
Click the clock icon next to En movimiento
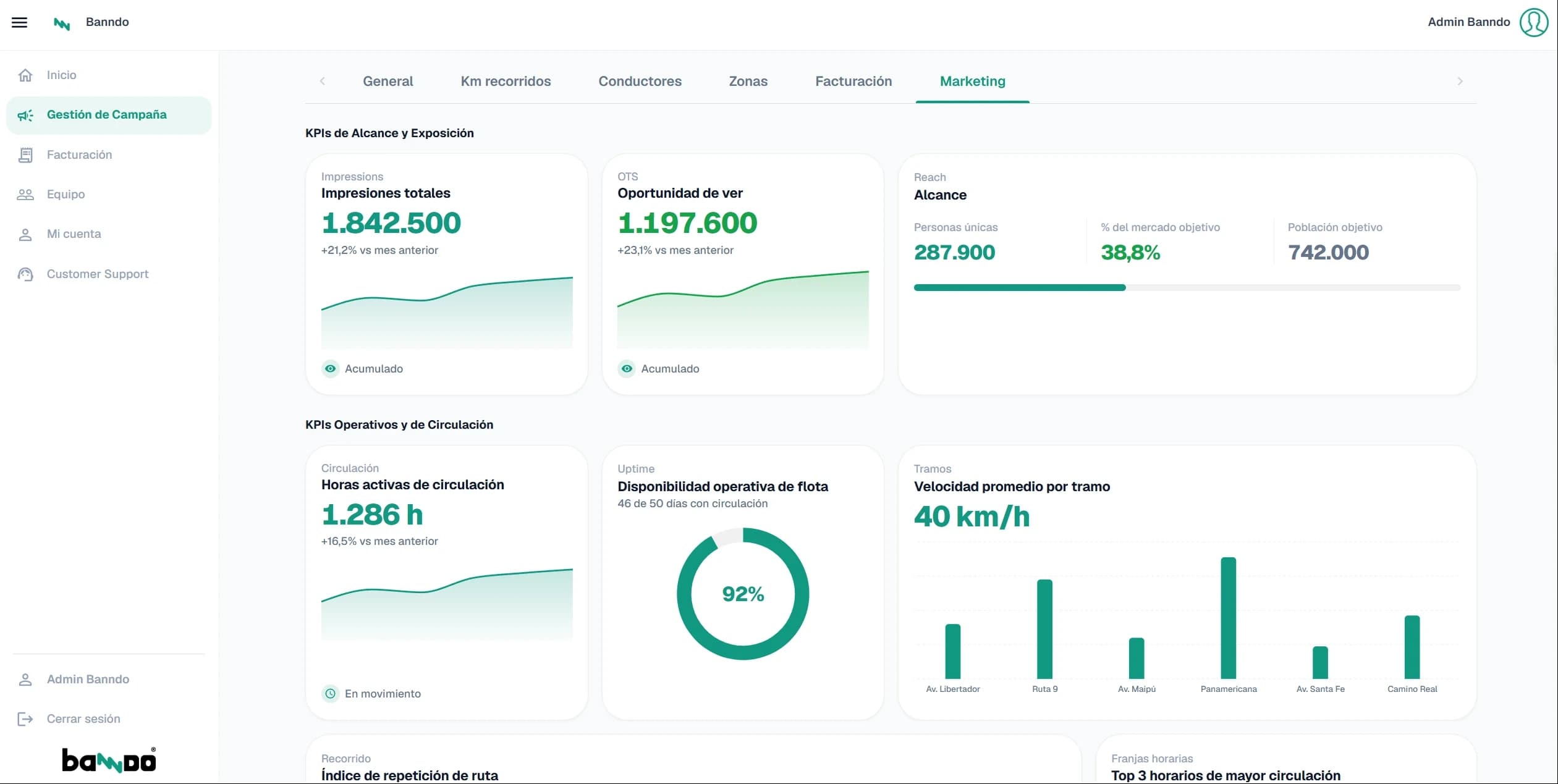click(x=331, y=694)
